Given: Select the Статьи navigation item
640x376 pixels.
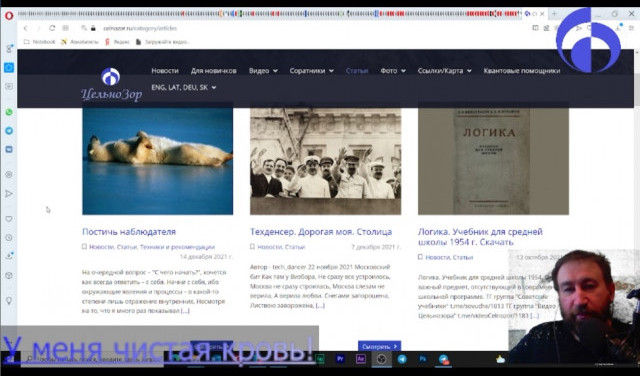Looking at the screenshot, I should 357,71.
